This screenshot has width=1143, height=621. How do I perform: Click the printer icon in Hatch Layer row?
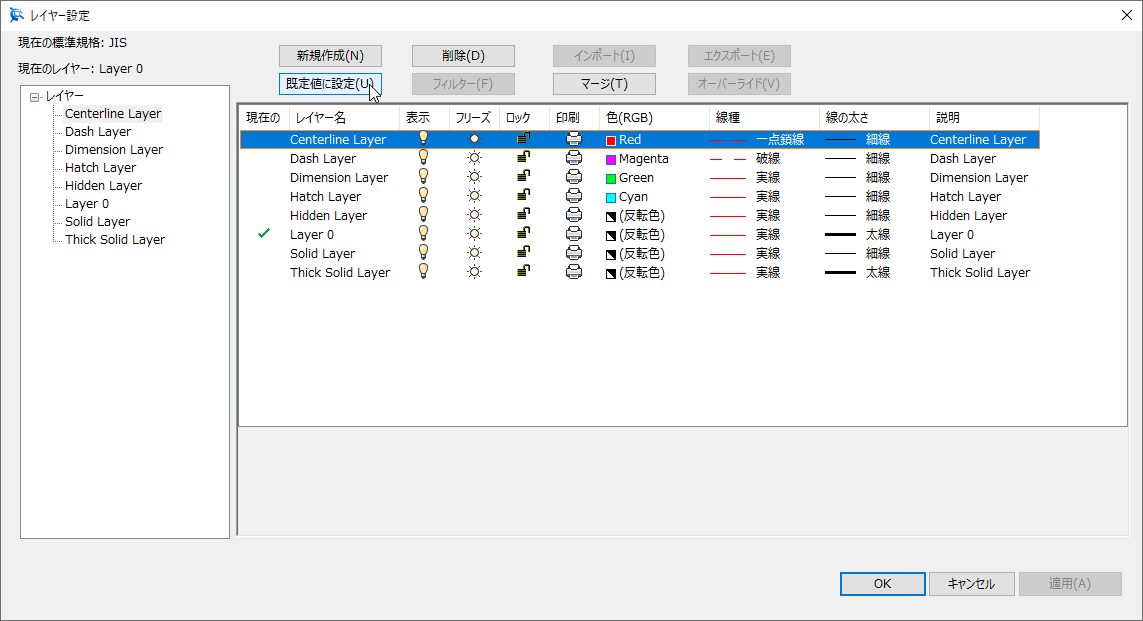coord(574,196)
